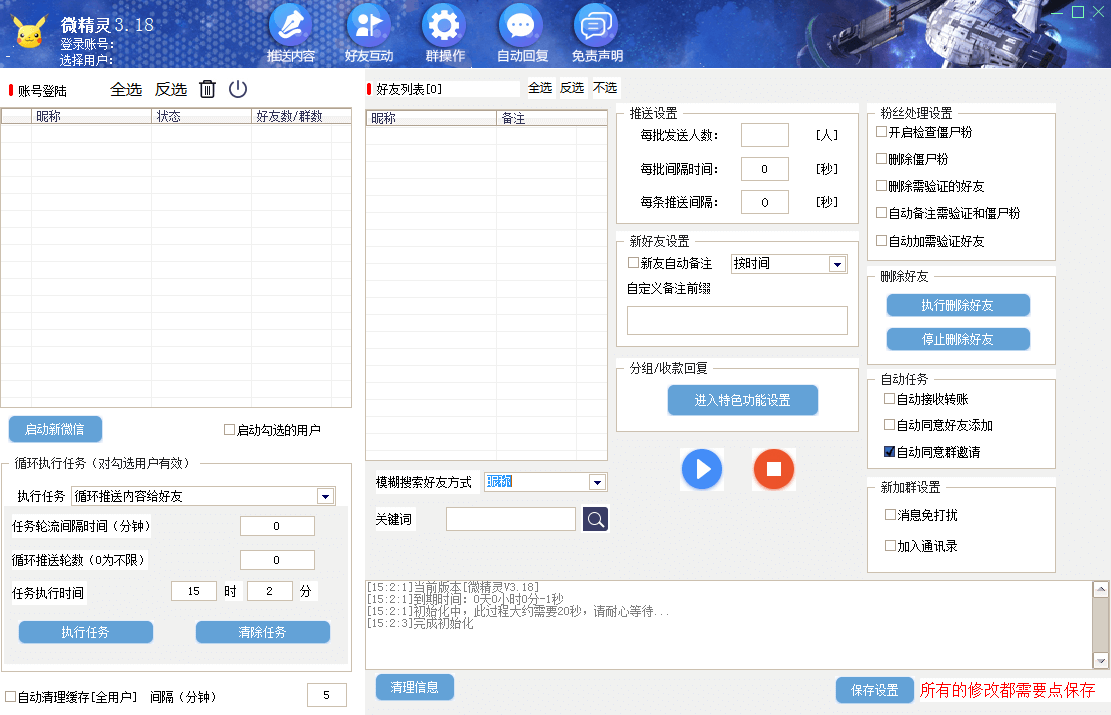Click the 保存设置 button
The height and width of the screenshot is (715, 1111).
(x=874, y=690)
